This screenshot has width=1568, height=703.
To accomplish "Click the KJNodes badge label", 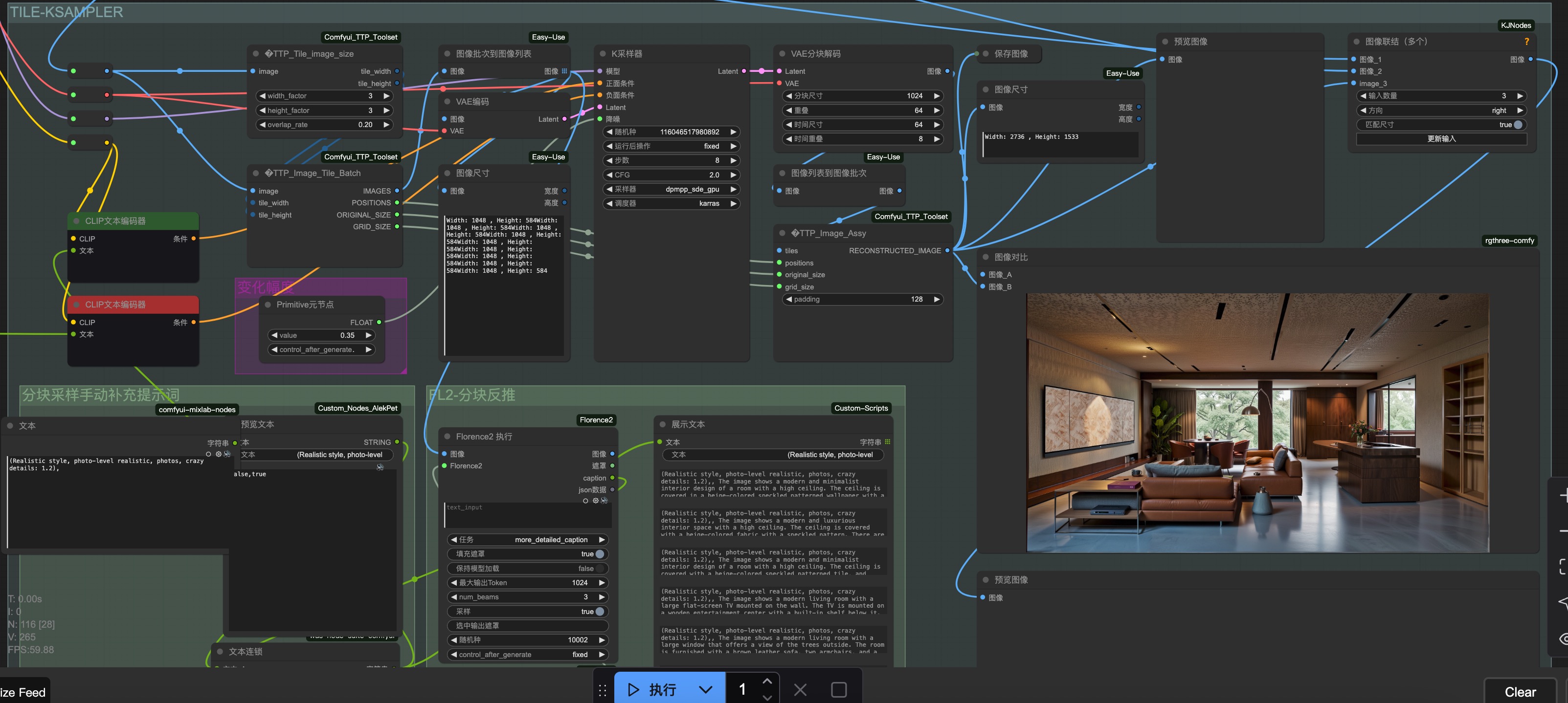I will [1515, 25].
